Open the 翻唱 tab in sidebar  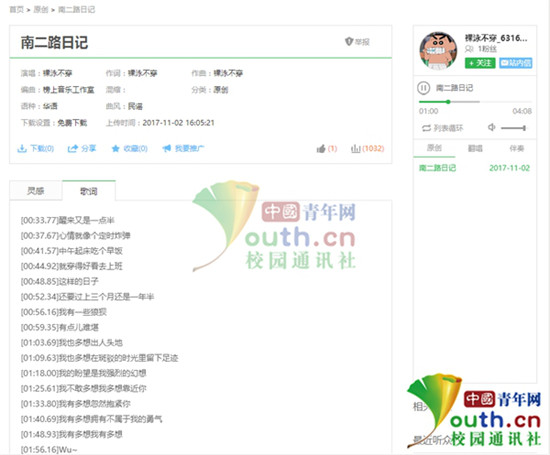coord(475,148)
